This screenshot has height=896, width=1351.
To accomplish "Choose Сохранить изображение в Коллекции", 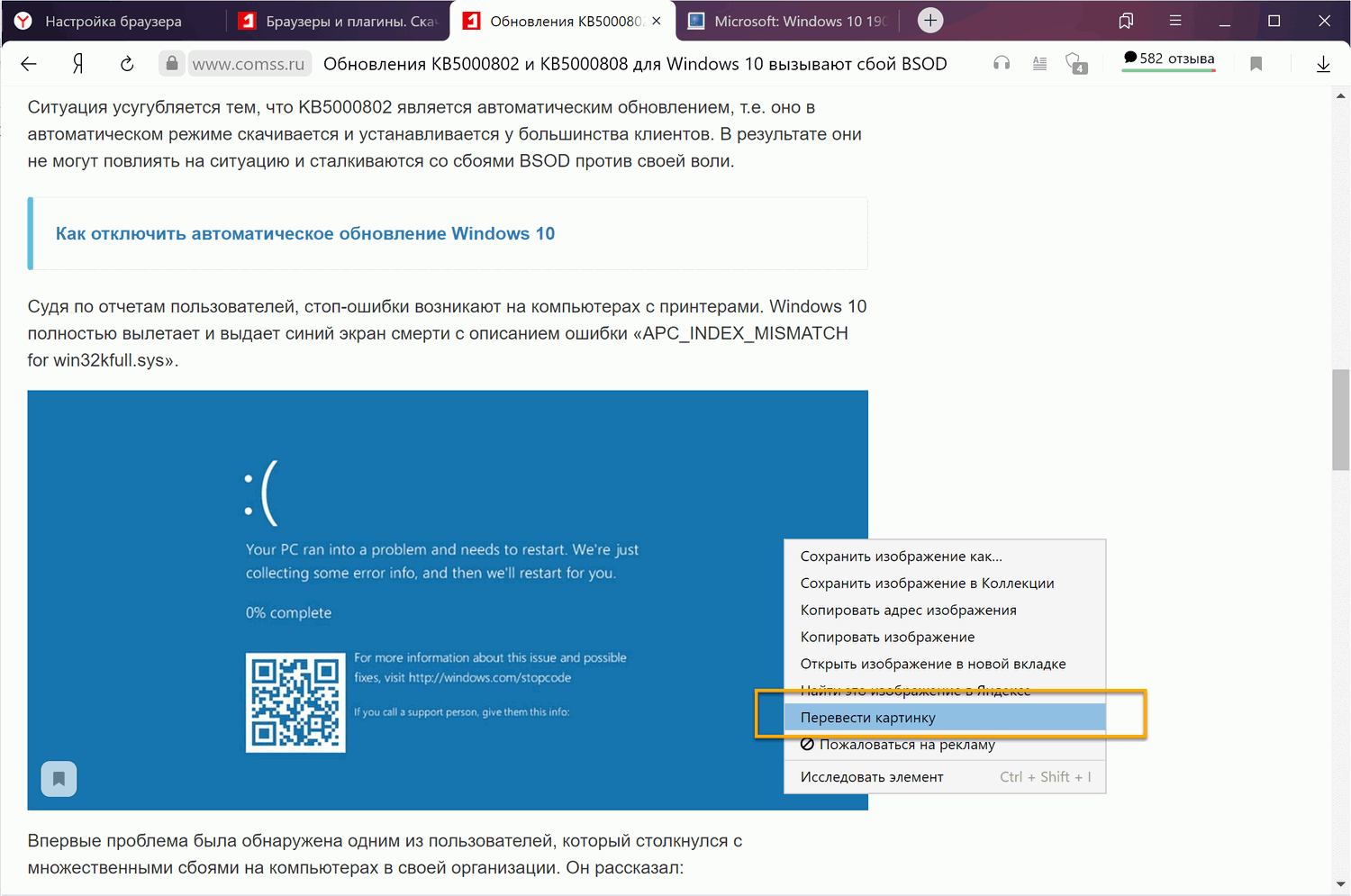I will pyautogui.click(x=945, y=584).
